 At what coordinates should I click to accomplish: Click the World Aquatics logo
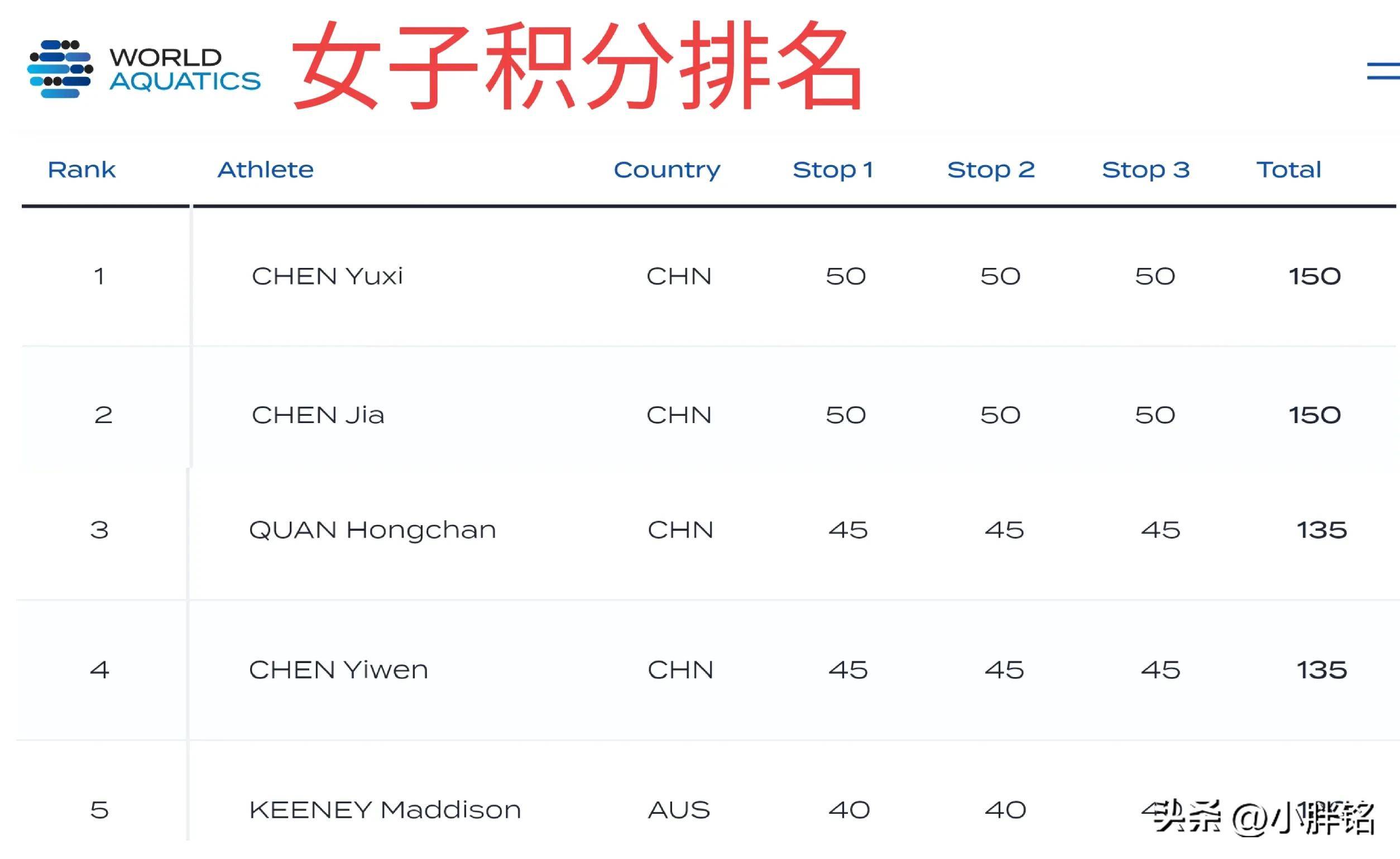coord(144,69)
